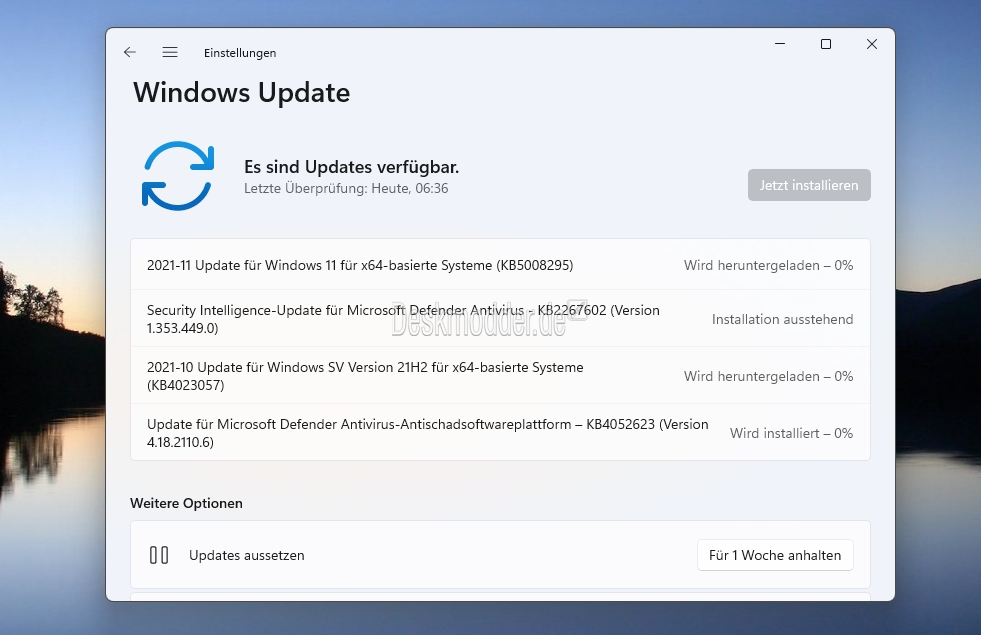Select the KB4052623 Defender platform update entry
Screen dimensions: 981x635
[x=500, y=432]
